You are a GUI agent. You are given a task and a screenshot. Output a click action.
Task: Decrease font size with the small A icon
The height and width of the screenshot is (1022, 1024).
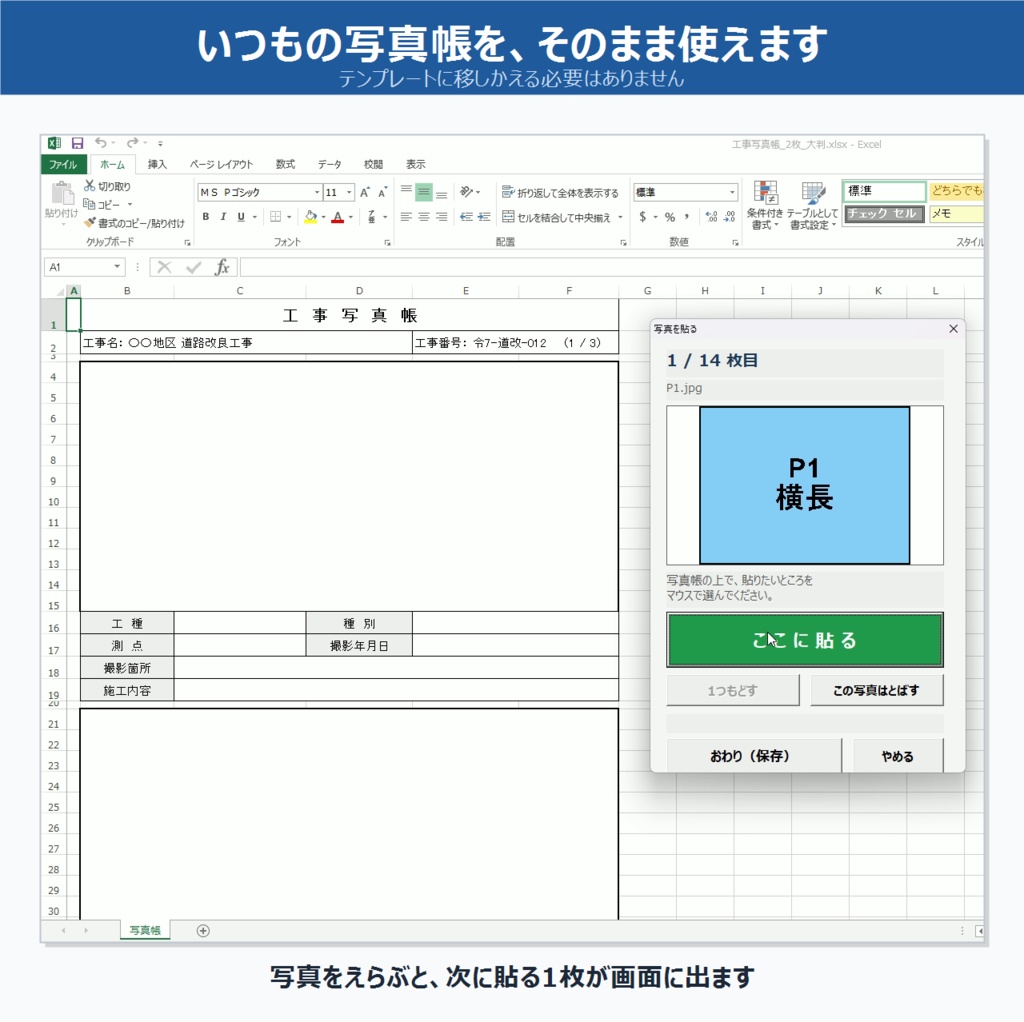click(382, 192)
